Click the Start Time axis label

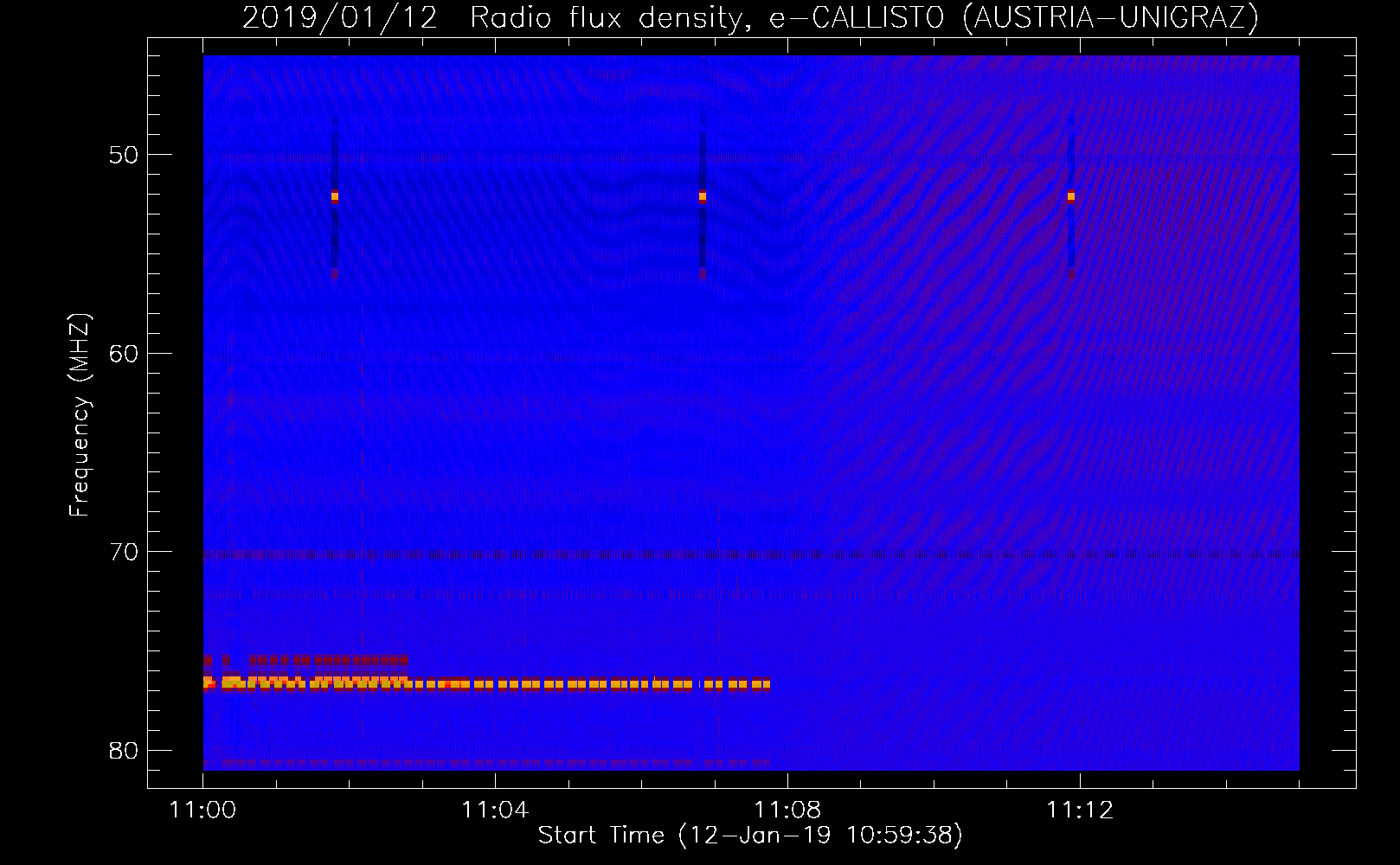point(750,836)
